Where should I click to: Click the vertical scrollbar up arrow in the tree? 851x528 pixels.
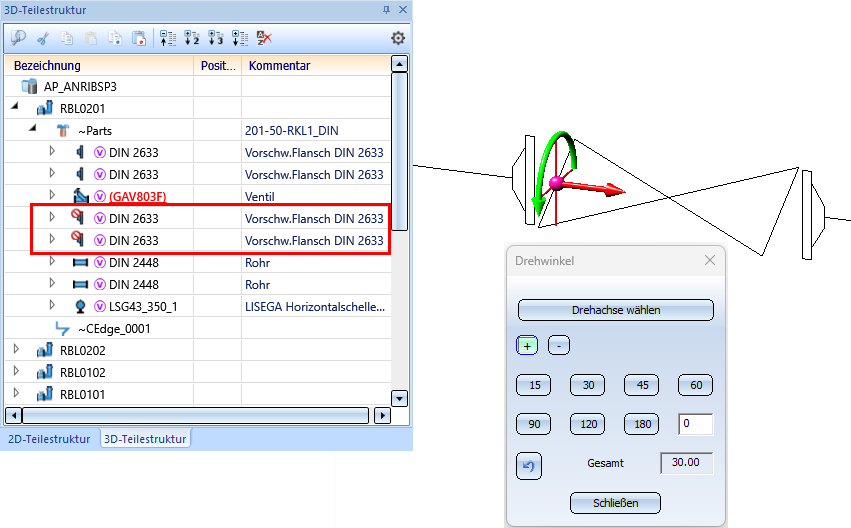point(399,64)
